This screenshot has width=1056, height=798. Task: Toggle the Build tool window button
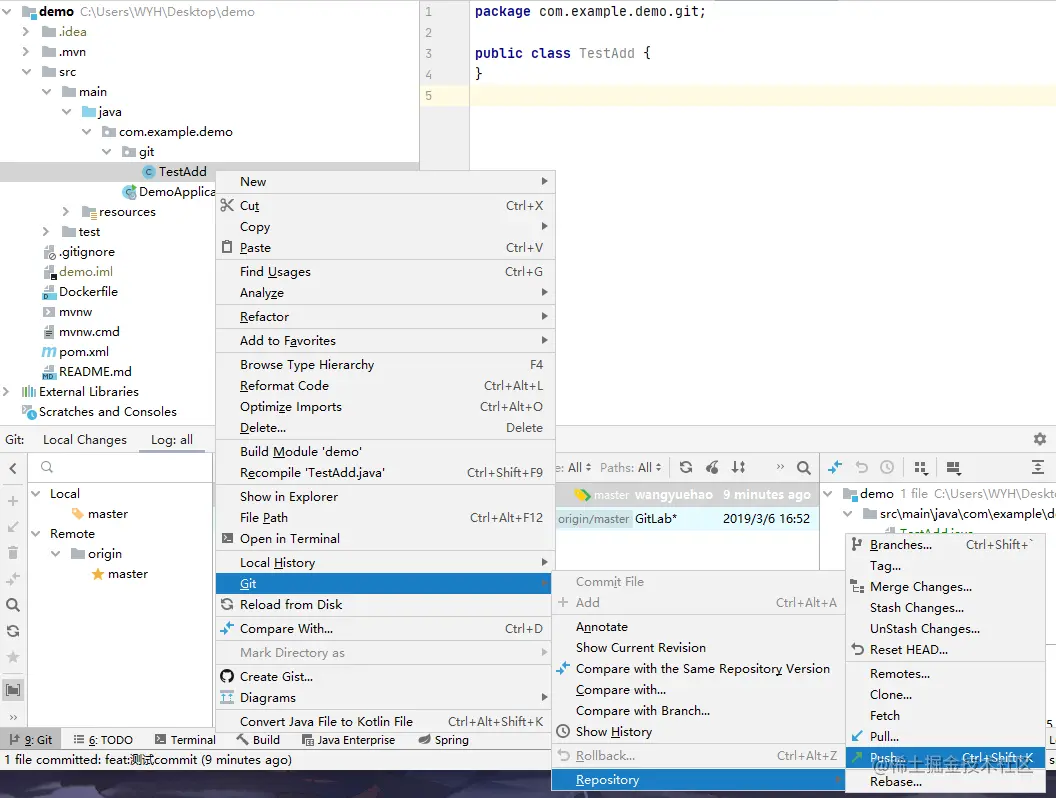coord(259,739)
